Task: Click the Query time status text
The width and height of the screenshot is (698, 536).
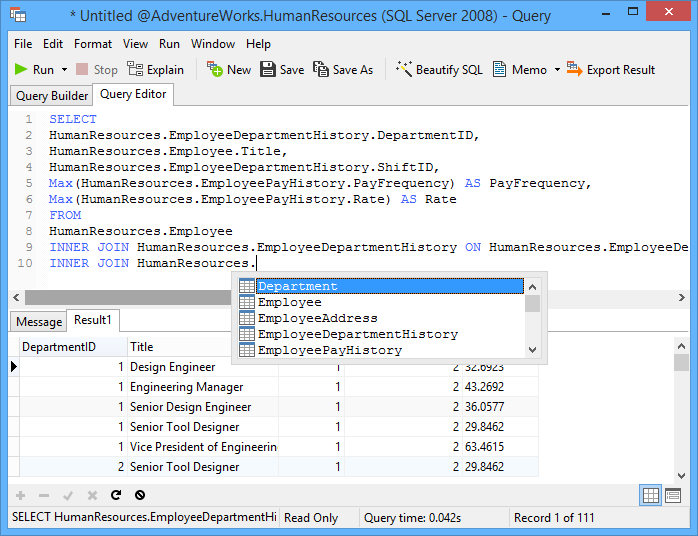Action: [x=412, y=518]
